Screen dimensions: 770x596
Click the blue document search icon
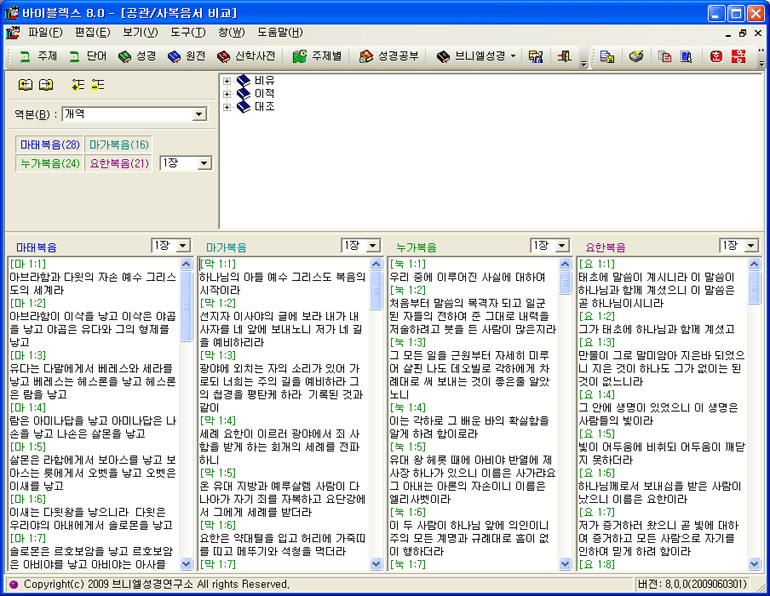(686, 56)
